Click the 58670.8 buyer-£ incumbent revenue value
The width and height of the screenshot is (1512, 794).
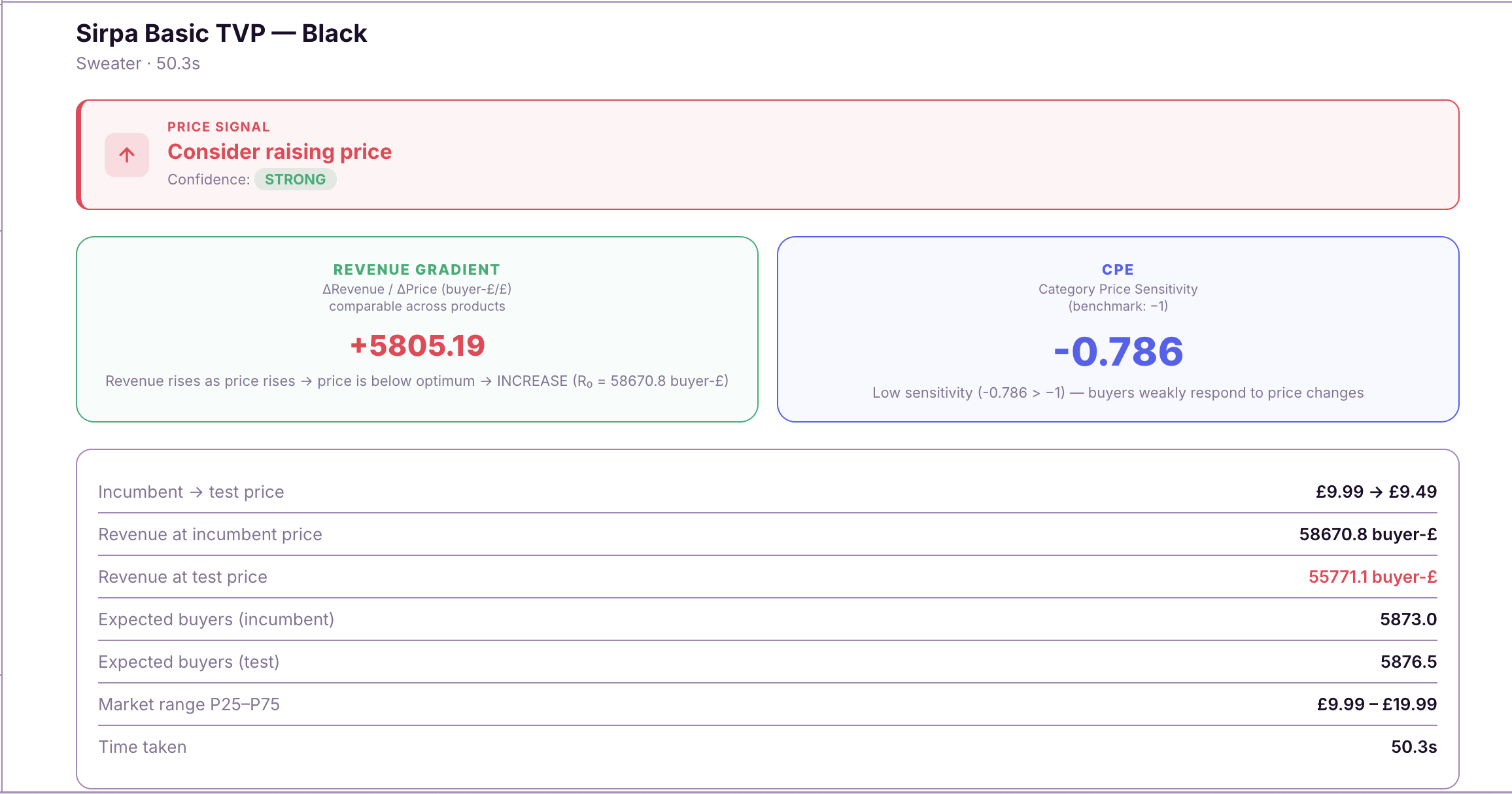[x=1367, y=534]
